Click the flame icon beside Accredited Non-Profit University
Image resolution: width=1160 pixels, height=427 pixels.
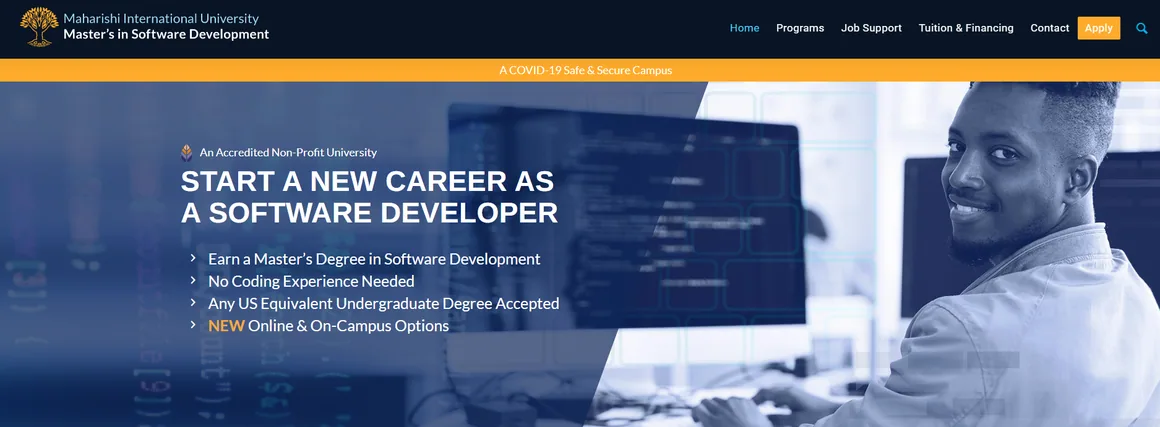[186, 152]
